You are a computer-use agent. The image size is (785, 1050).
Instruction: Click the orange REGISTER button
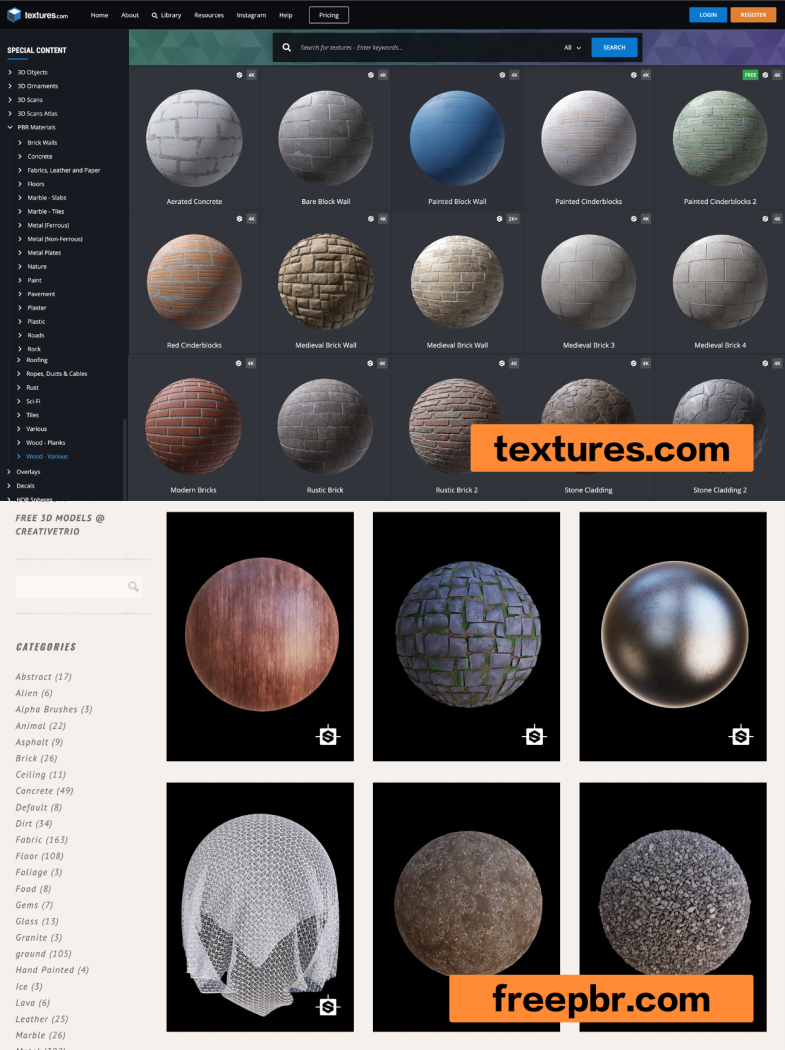pos(753,15)
